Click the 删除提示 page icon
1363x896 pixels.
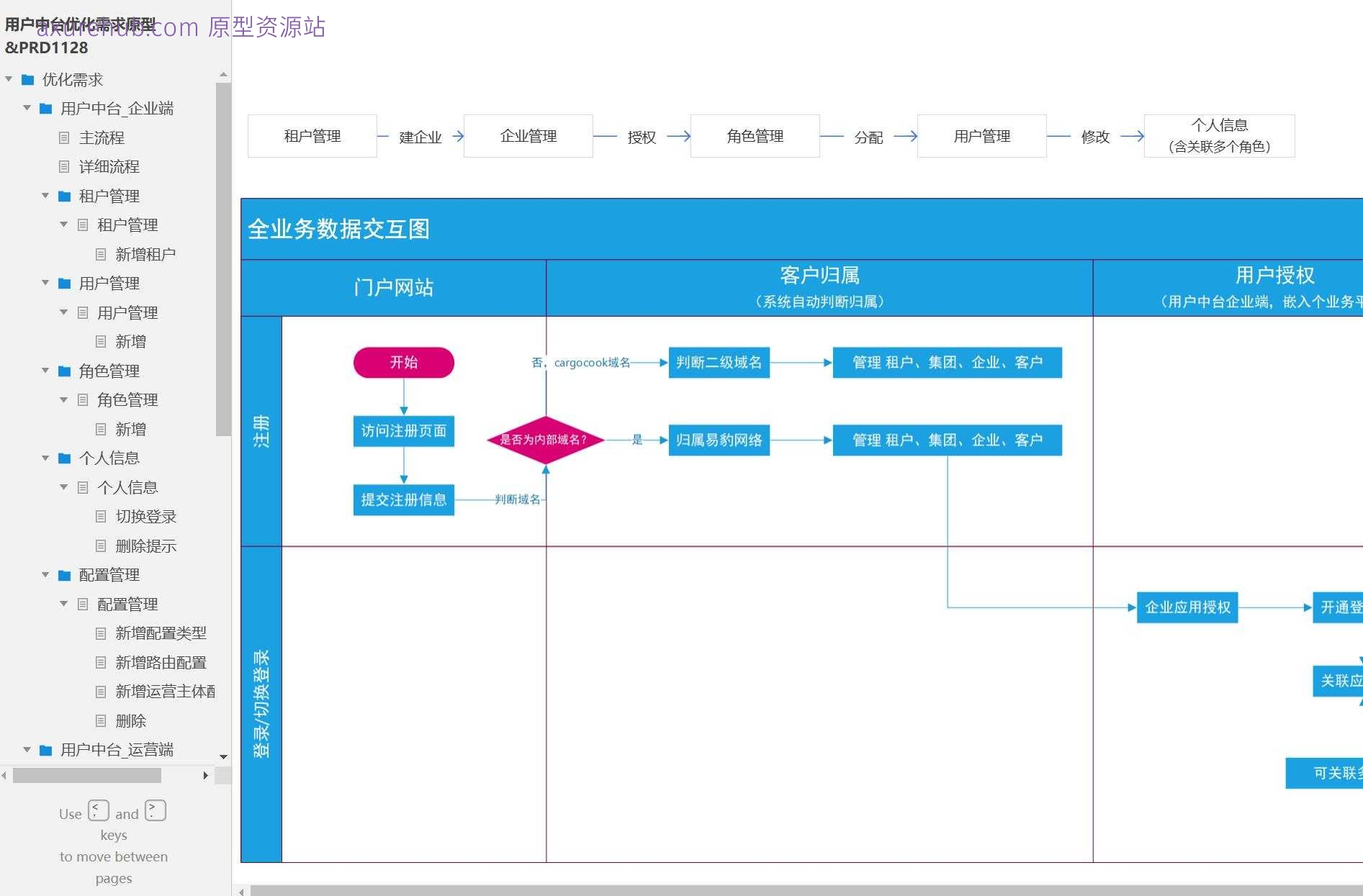pyautogui.click(x=101, y=546)
